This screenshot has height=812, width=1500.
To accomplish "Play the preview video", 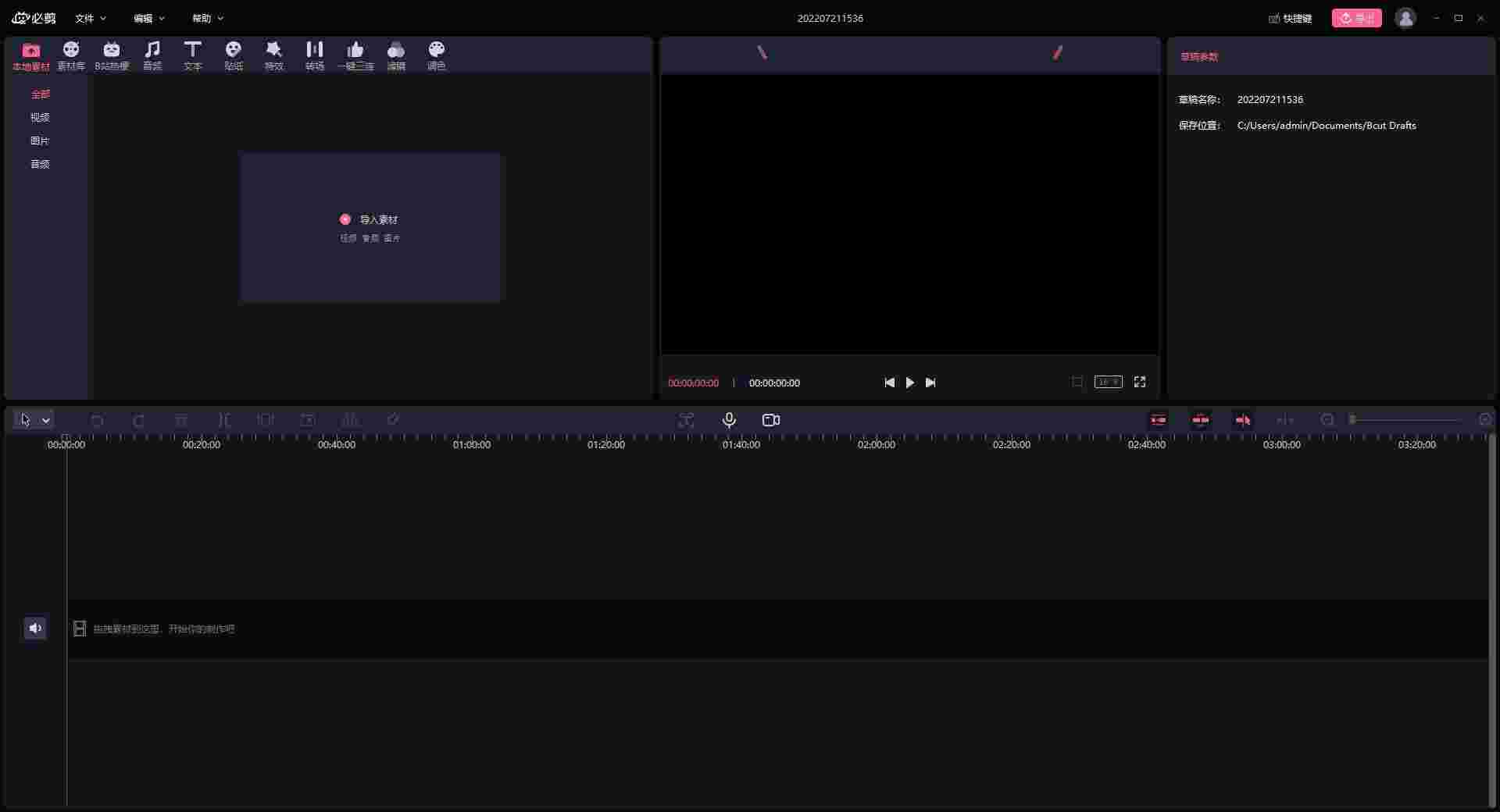I will click(x=910, y=383).
